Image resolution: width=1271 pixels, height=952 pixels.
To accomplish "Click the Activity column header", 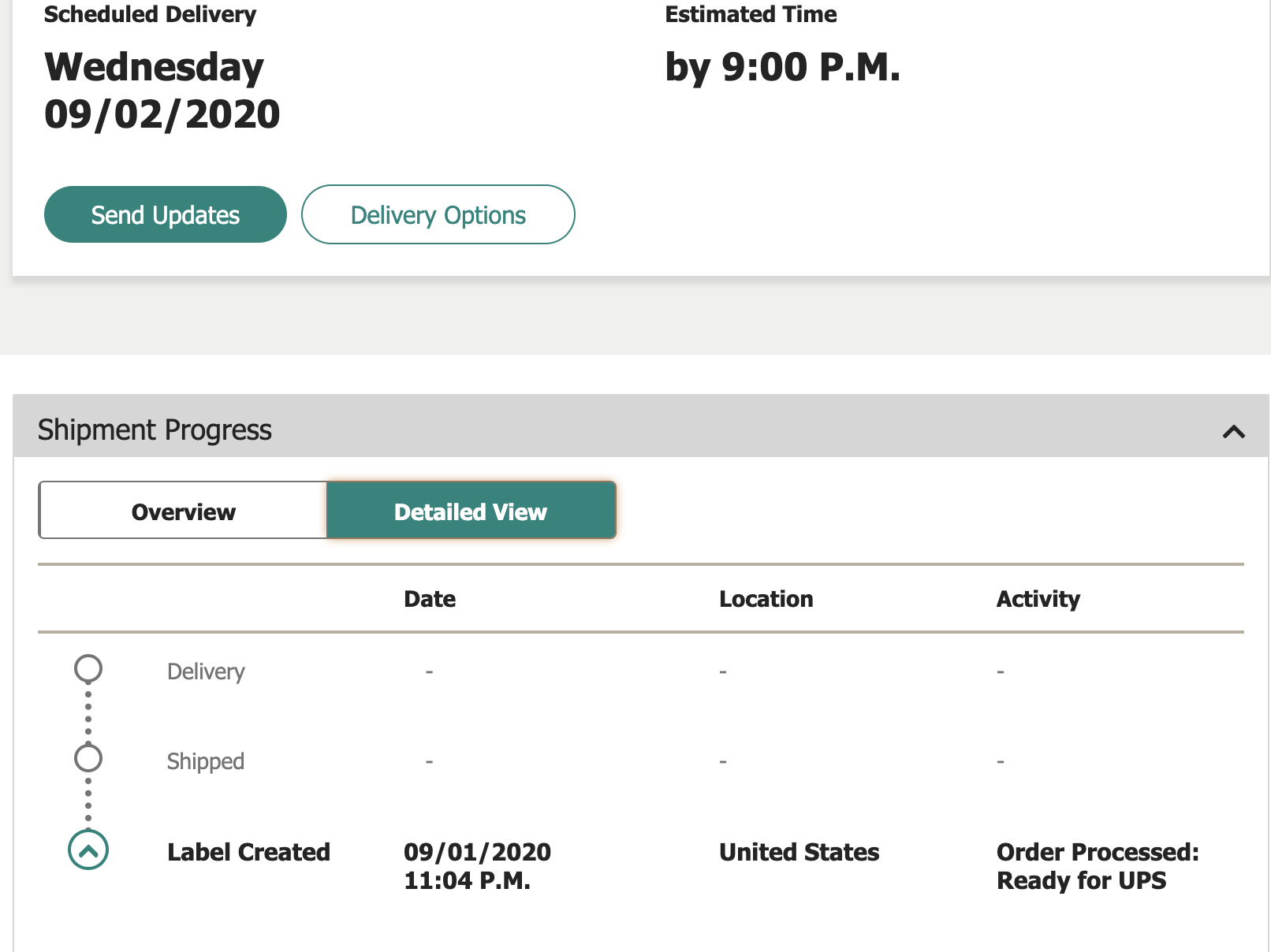I will (1038, 599).
